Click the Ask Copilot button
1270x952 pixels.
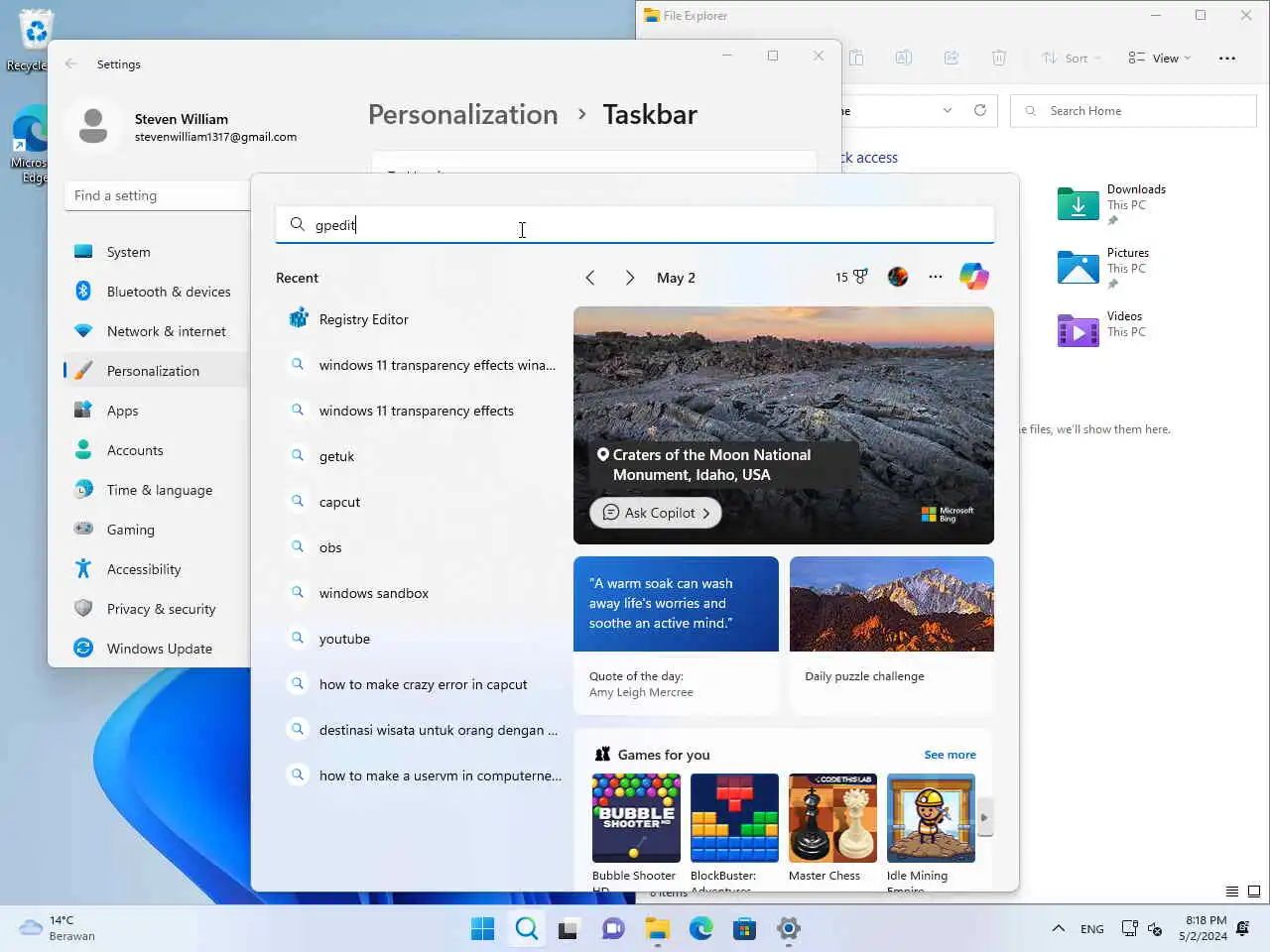click(x=656, y=513)
